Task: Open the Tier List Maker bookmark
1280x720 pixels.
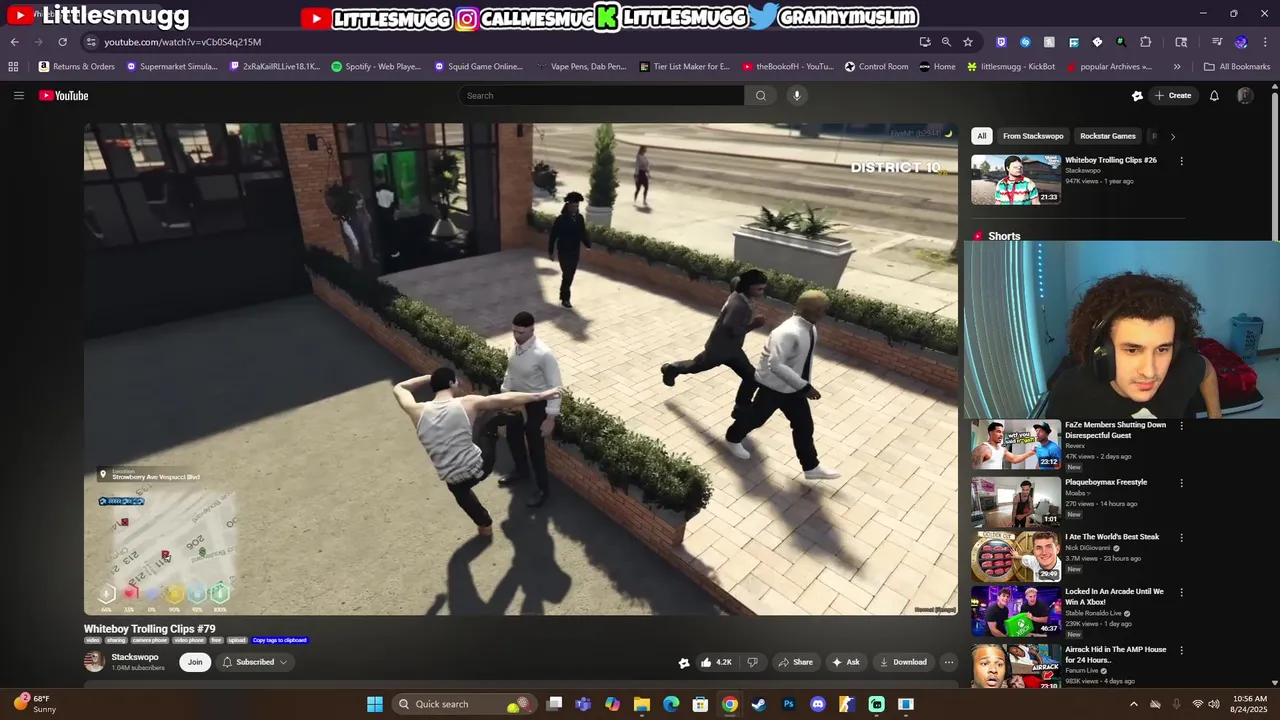Action: click(684, 67)
